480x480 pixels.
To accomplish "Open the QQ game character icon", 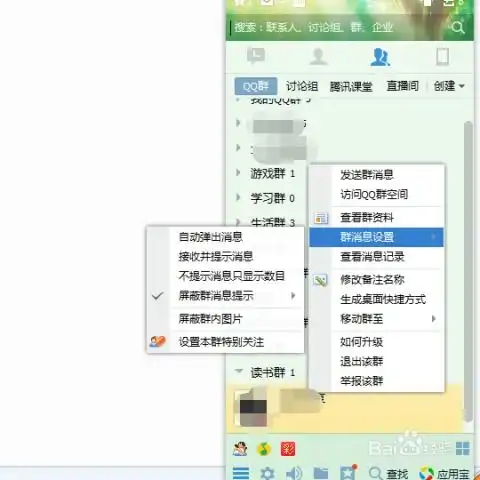I will [x=240, y=449].
